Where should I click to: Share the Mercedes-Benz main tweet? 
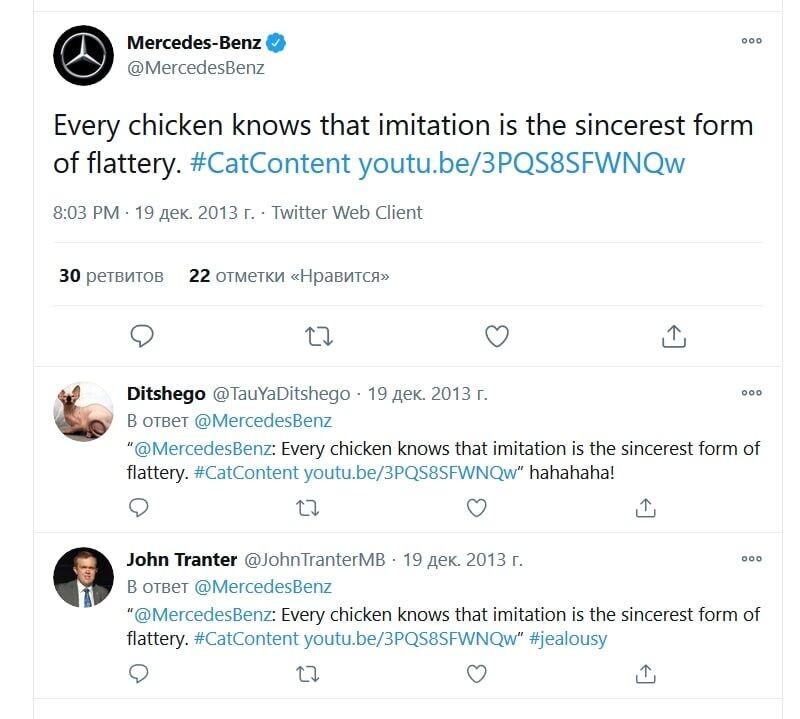point(674,336)
